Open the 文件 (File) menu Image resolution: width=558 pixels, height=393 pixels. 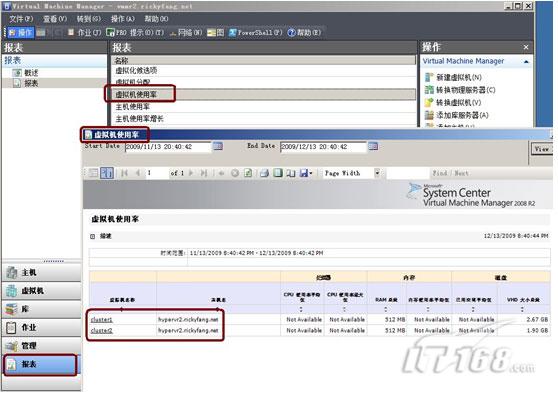pyautogui.click(x=21, y=19)
